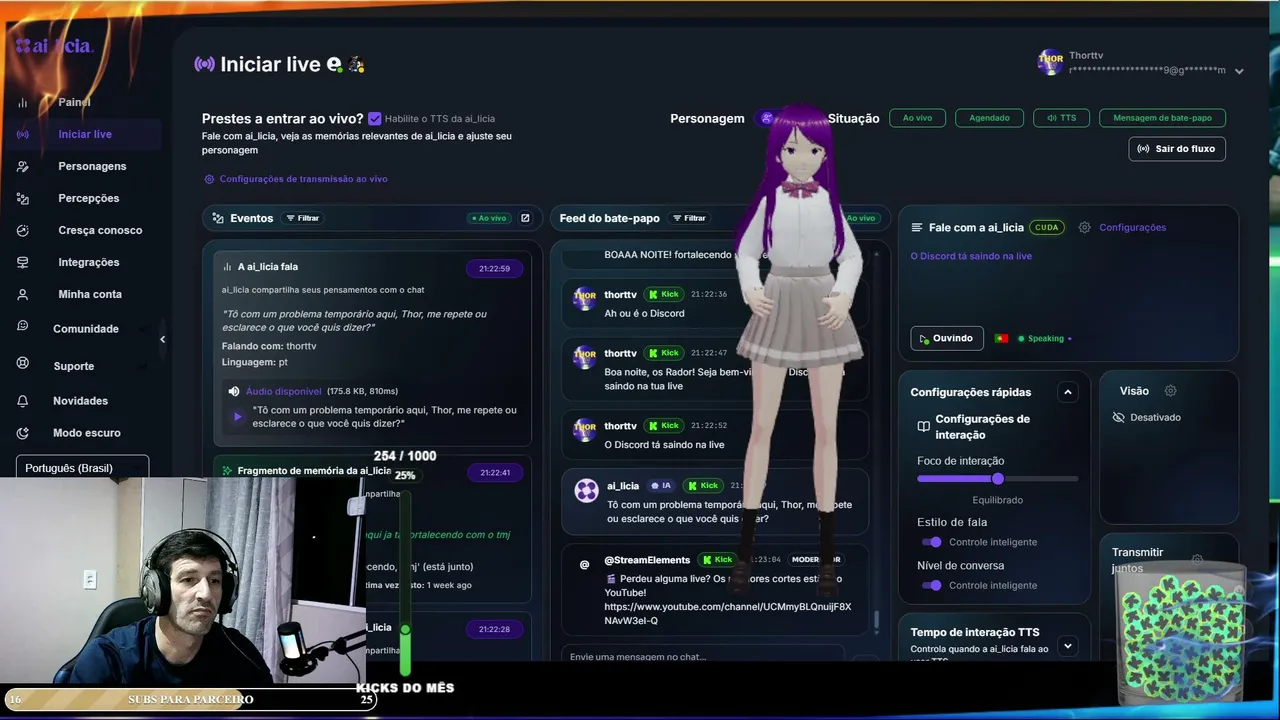The image size is (1280, 720).
Task: Select Iniciar live in sidebar
Action: 85,134
